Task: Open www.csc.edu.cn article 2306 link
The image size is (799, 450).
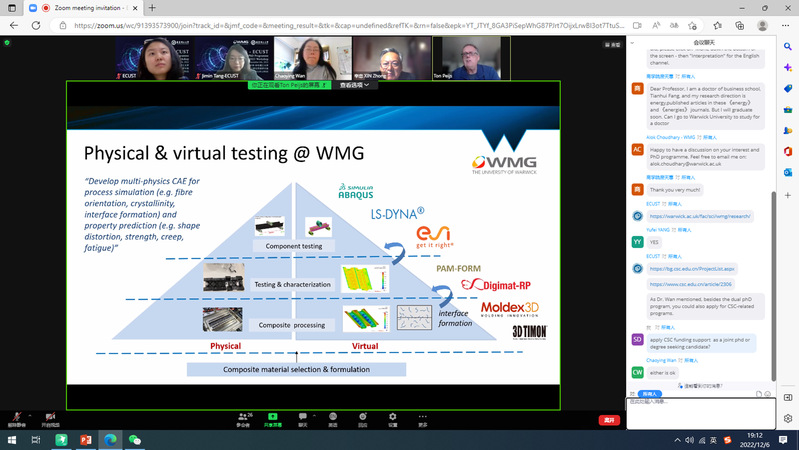Action: [690, 284]
